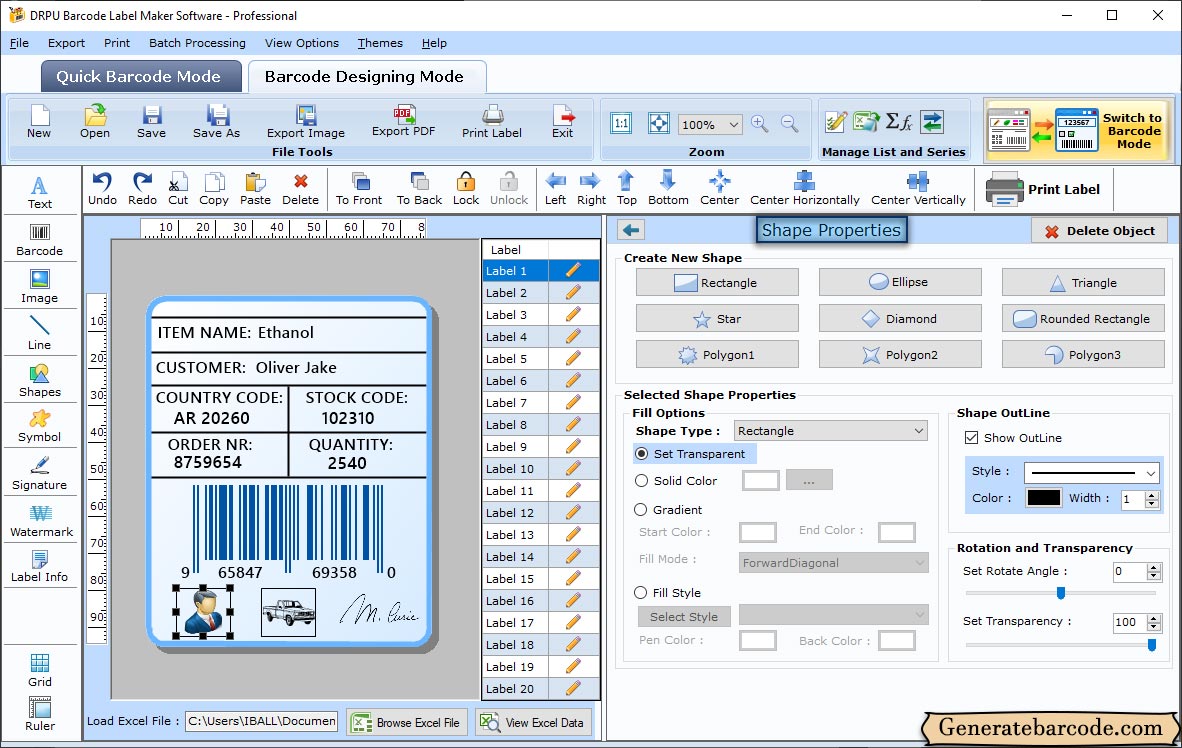Click the Lock icon
Viewport: 1182px width, 748px height.
tap(466, 189)
